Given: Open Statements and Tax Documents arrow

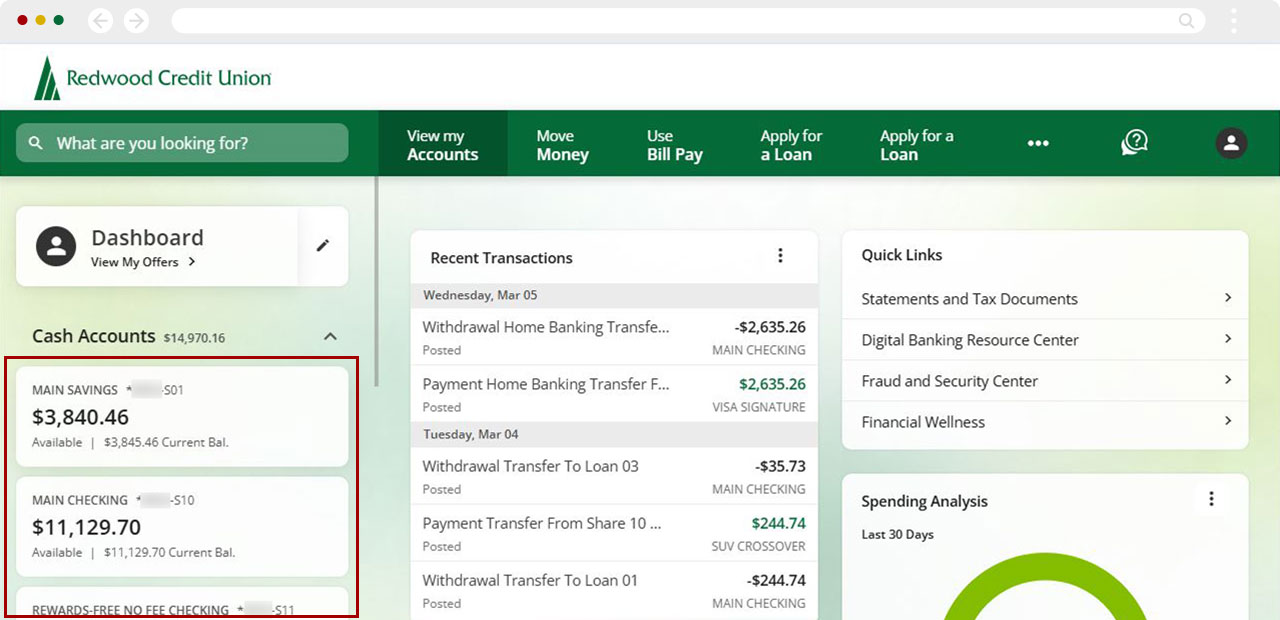Looking at the screenshot, I should (1227, 298).
